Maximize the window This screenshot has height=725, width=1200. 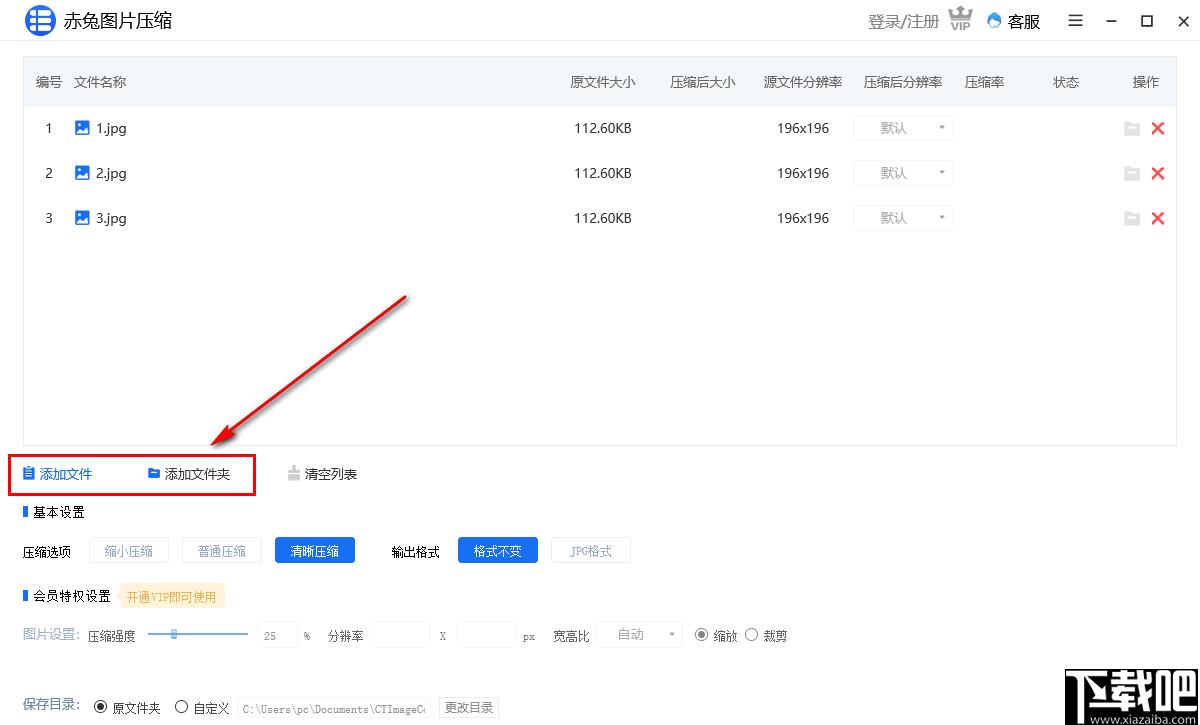pyautogui.click(x=1147, y=21)
